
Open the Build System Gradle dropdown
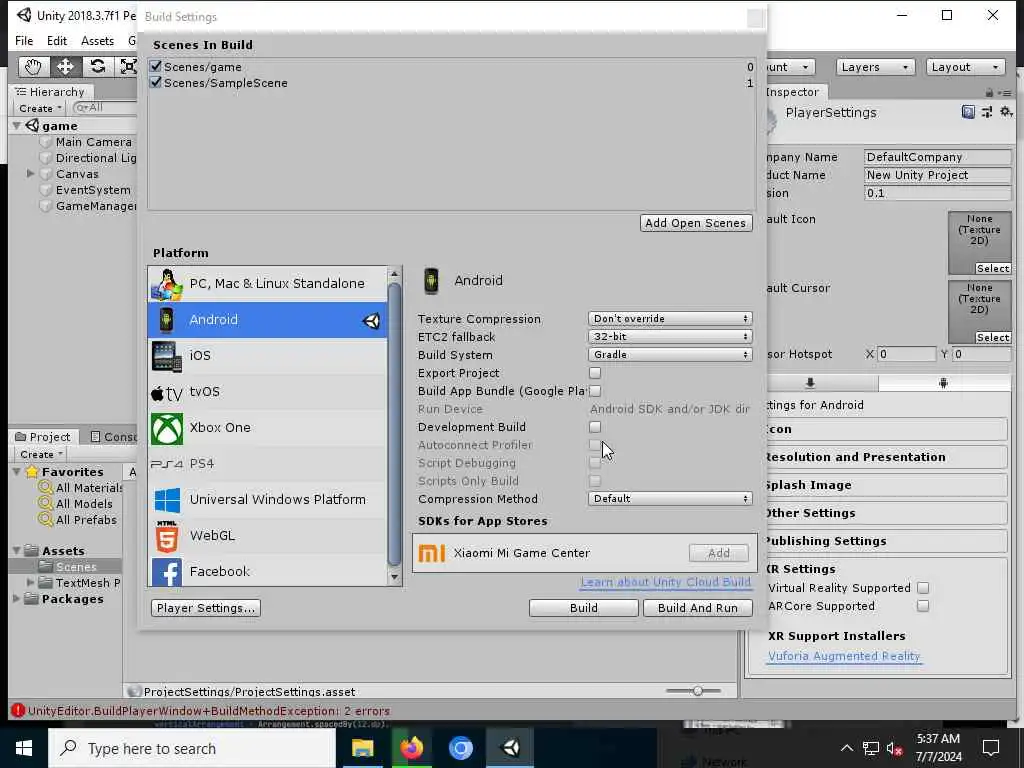pos(670,355)
